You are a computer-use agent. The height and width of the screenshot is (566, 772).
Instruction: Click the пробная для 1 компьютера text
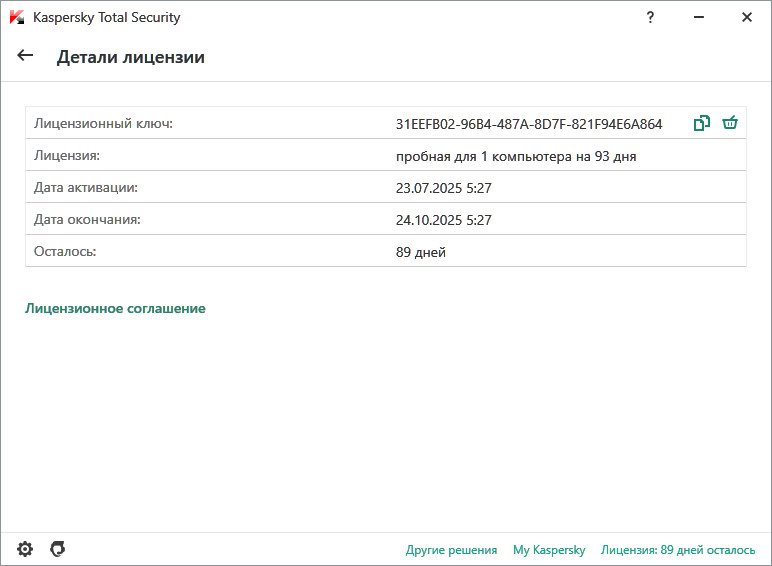[516, 156]
